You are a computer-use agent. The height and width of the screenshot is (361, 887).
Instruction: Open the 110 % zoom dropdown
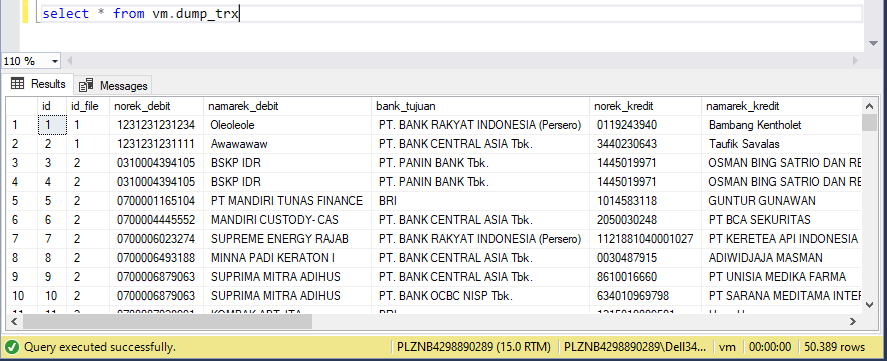(x=55, y=61)
